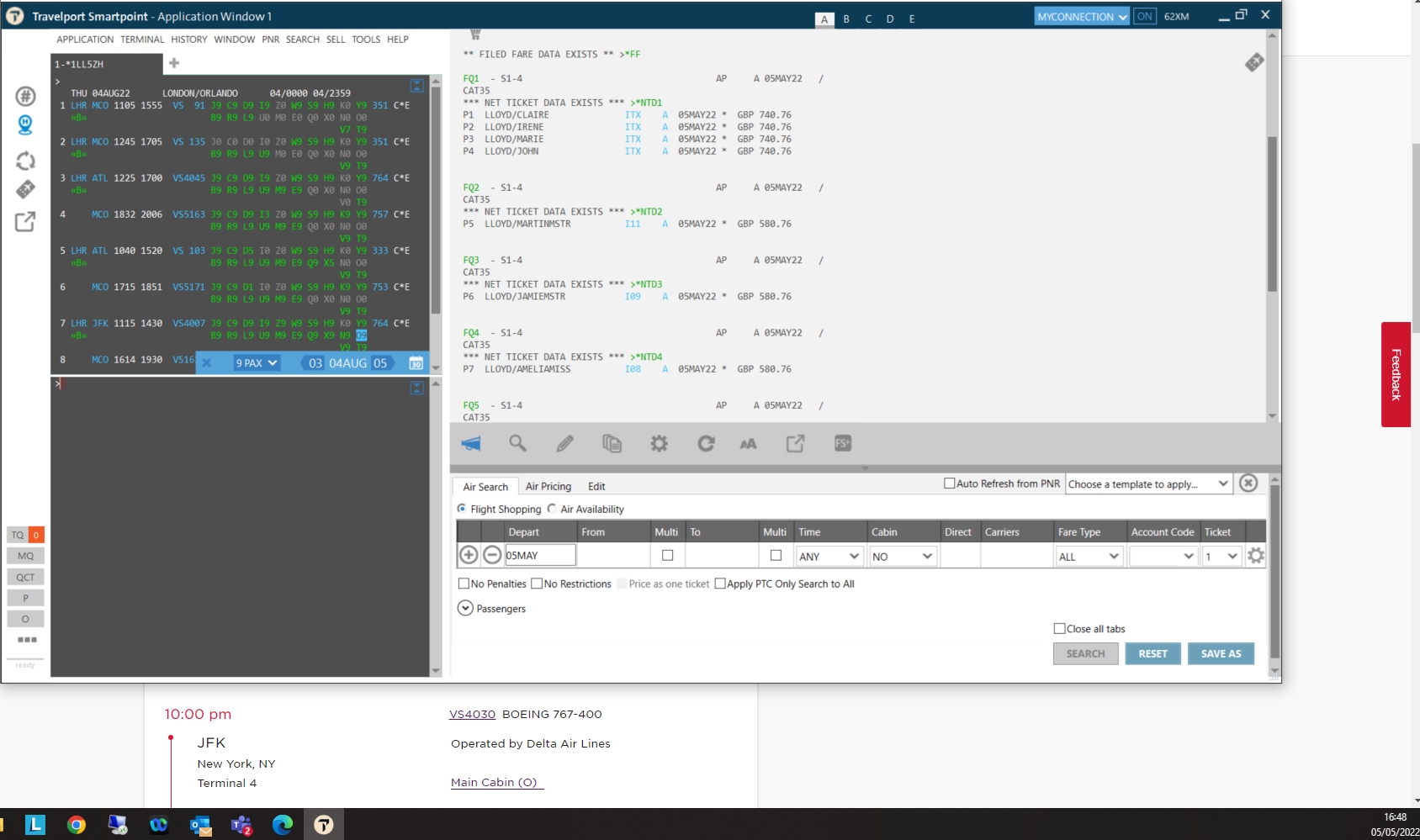Select the Air Availability radio button
The width and height of the screenshot is (1420, 840).
point(552,509)
